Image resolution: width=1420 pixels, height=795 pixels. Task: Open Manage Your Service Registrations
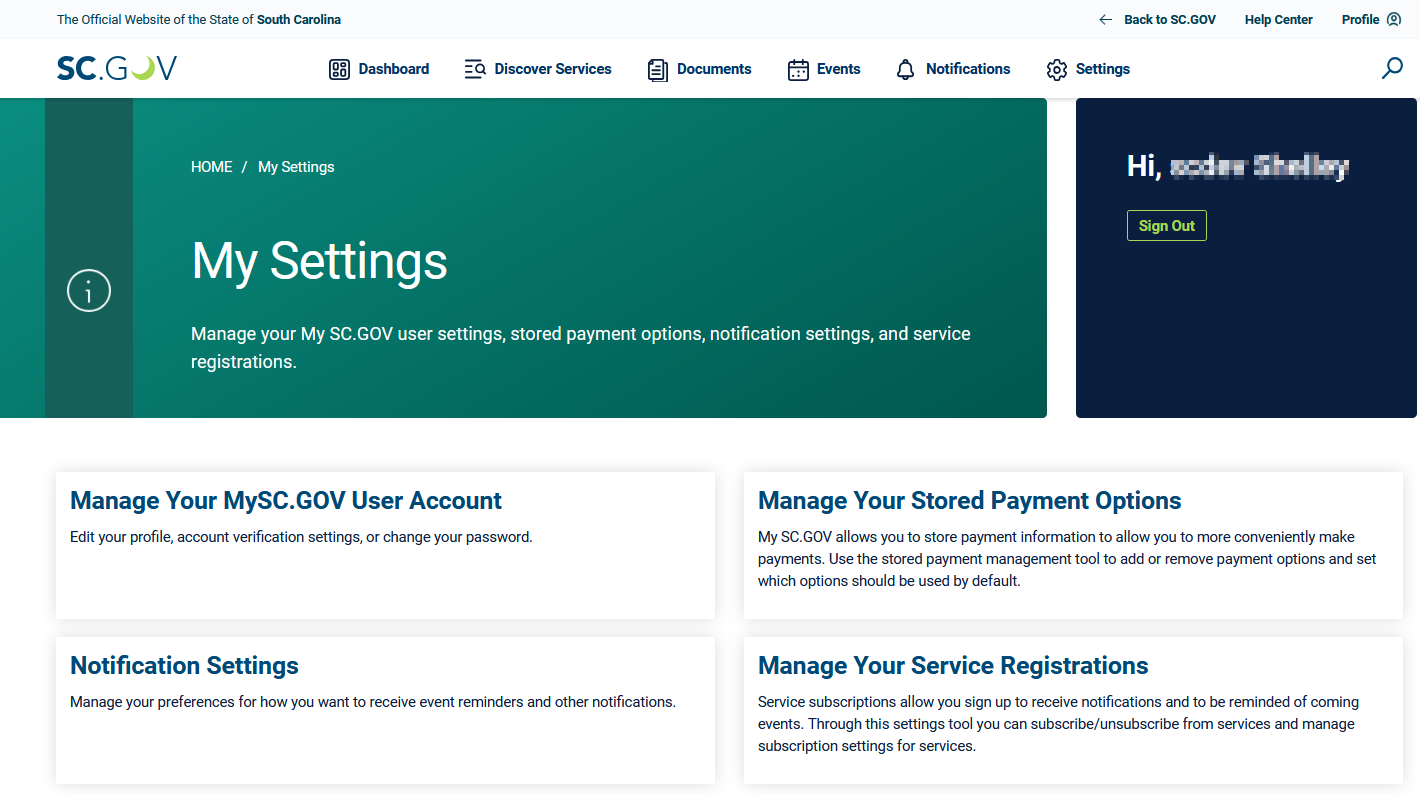click(953, 665)
